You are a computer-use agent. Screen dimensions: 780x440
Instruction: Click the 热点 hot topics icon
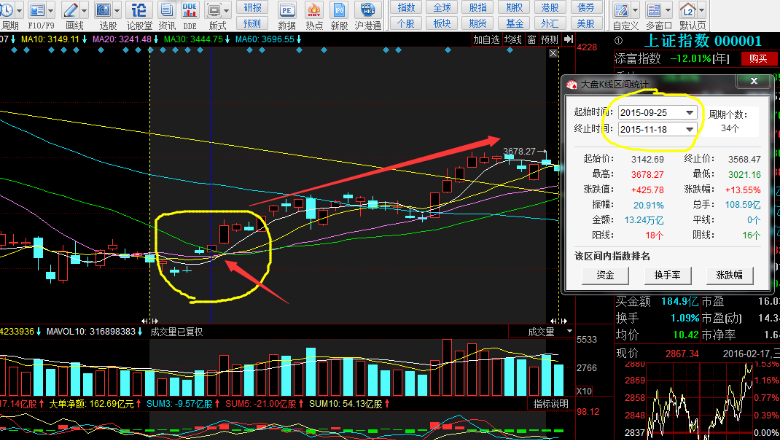(314, 14)
